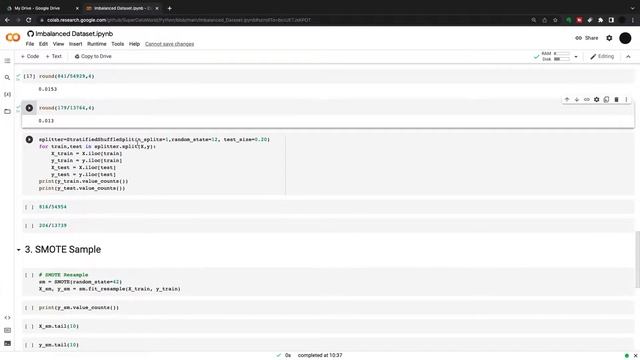
Task: Run the round(179/13764,4) cell
Action: click(29, 108)
